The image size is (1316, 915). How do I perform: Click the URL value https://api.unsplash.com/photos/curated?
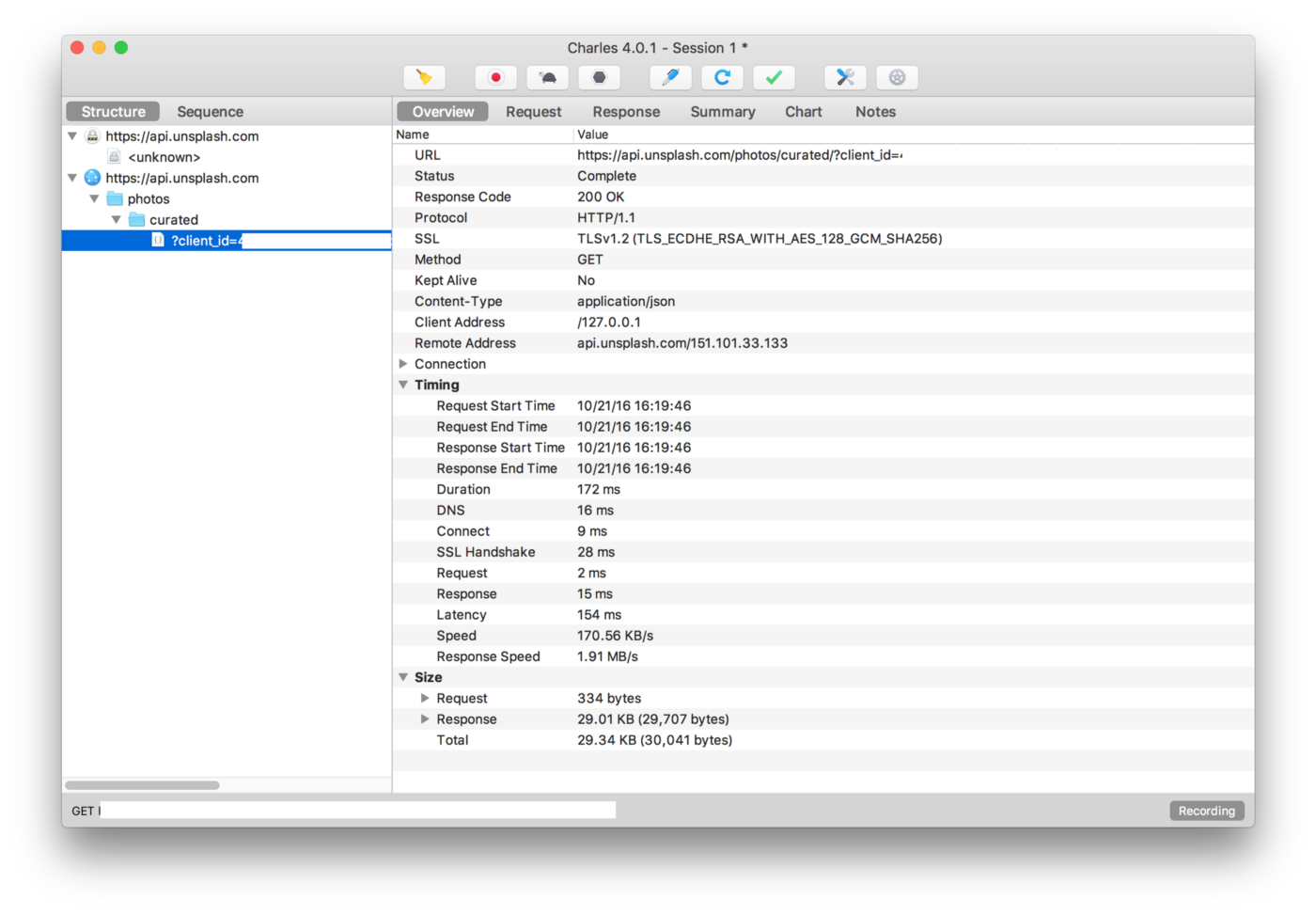740,155
